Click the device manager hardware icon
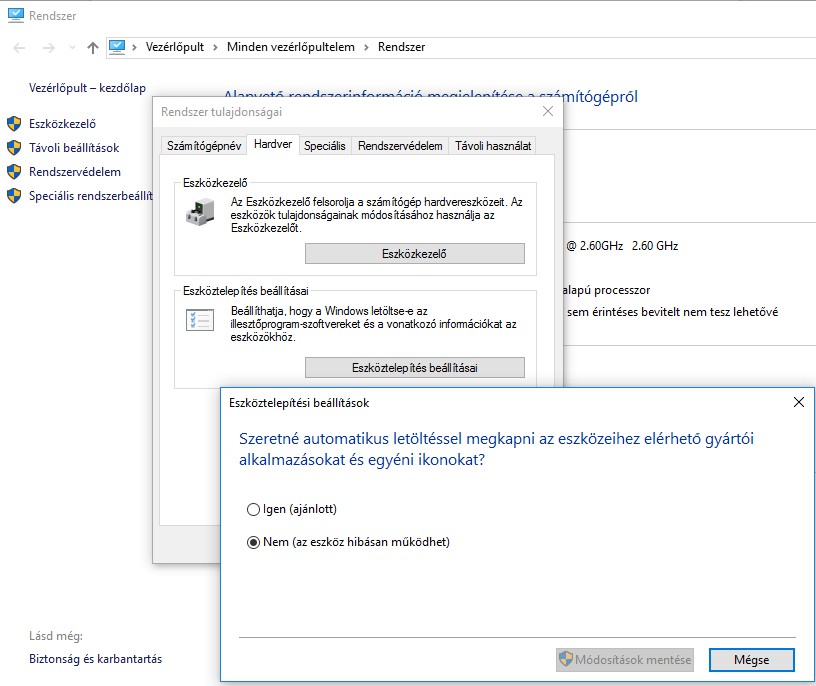Image resolution: width=816 pixels, height=686 pixels. click(200, 212)
